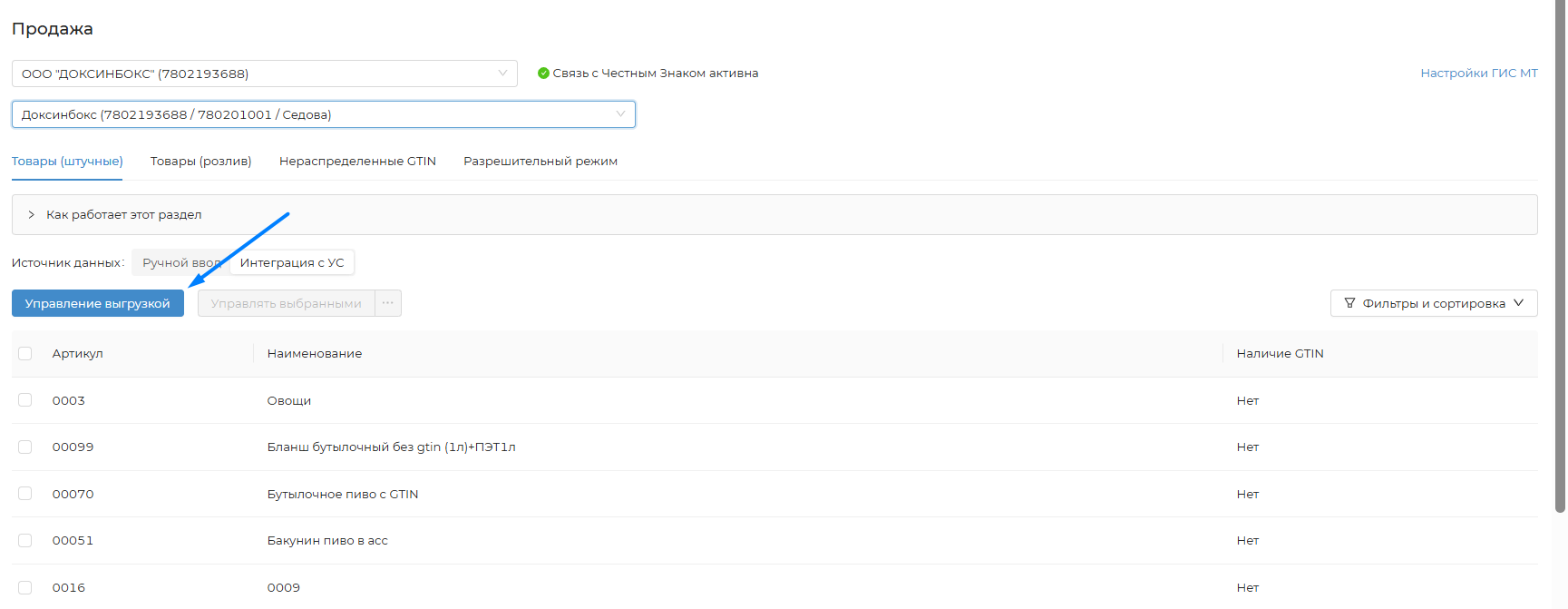Click the three-dots more actions button

coord(388,303)
